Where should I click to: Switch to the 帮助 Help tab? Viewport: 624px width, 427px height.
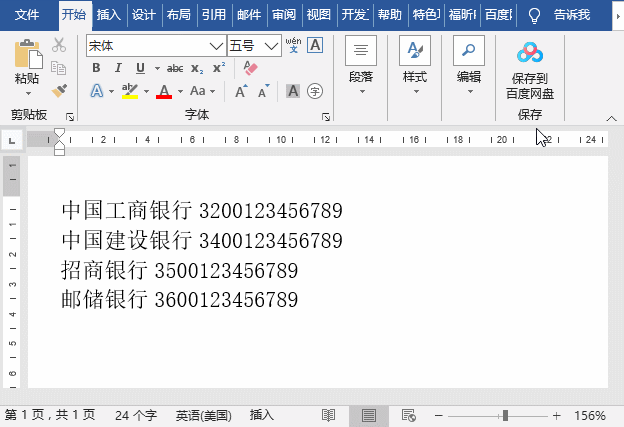pos(390,15)
